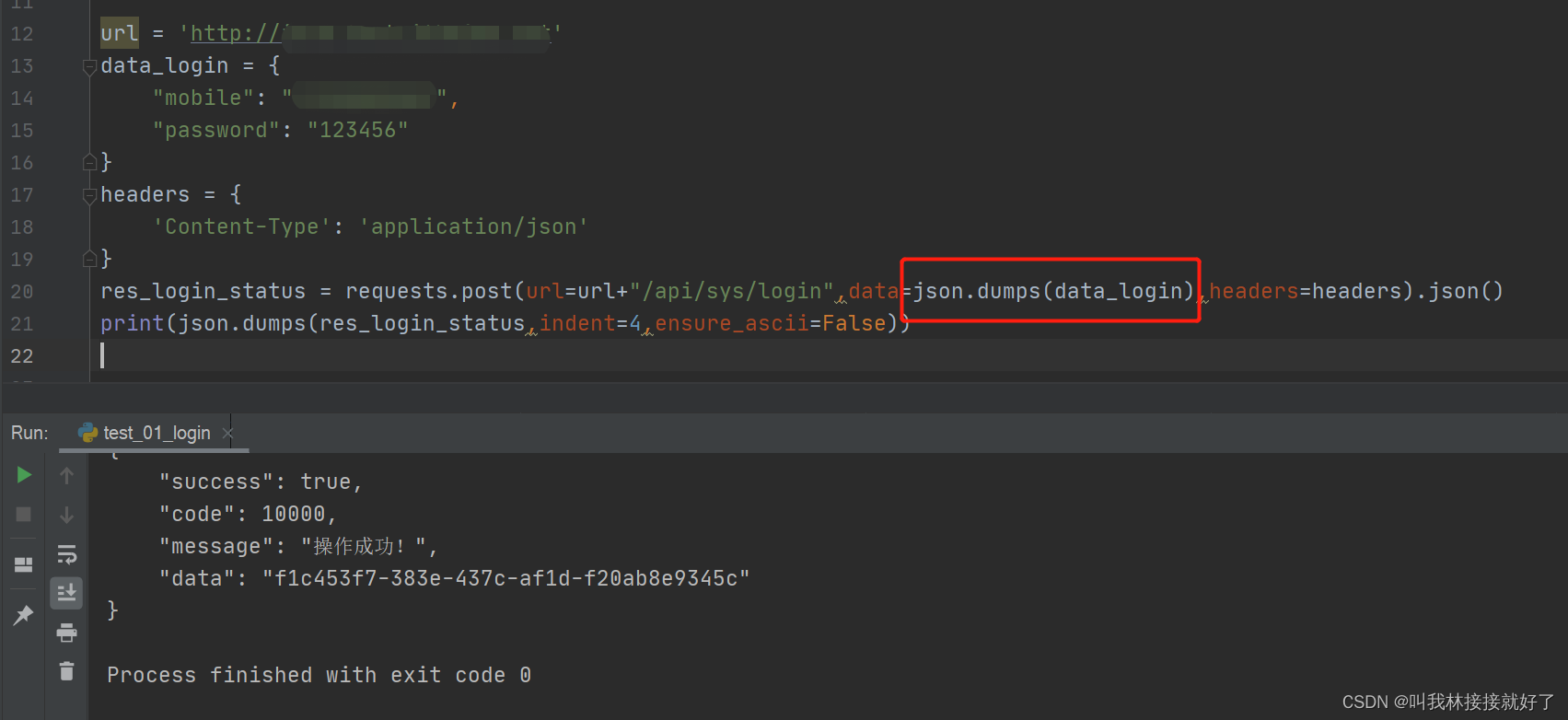
Task: Click the "123456" password value
Action: 358,130
